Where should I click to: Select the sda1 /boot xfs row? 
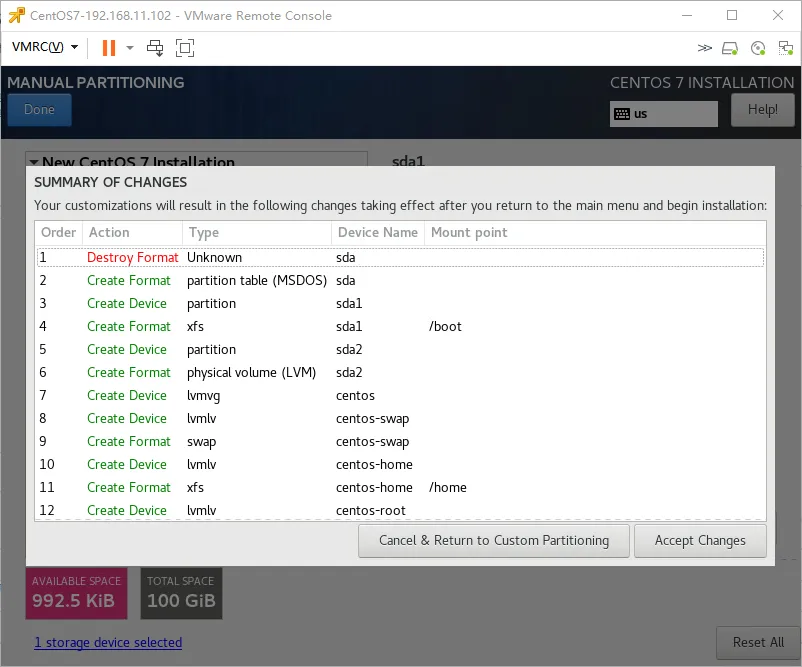(400, 326)
